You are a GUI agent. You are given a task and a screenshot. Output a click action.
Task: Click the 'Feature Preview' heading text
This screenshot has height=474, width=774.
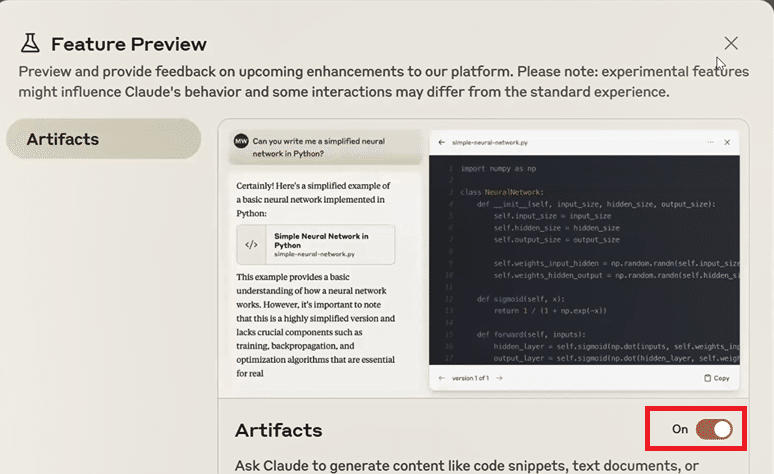coord(129,44)
